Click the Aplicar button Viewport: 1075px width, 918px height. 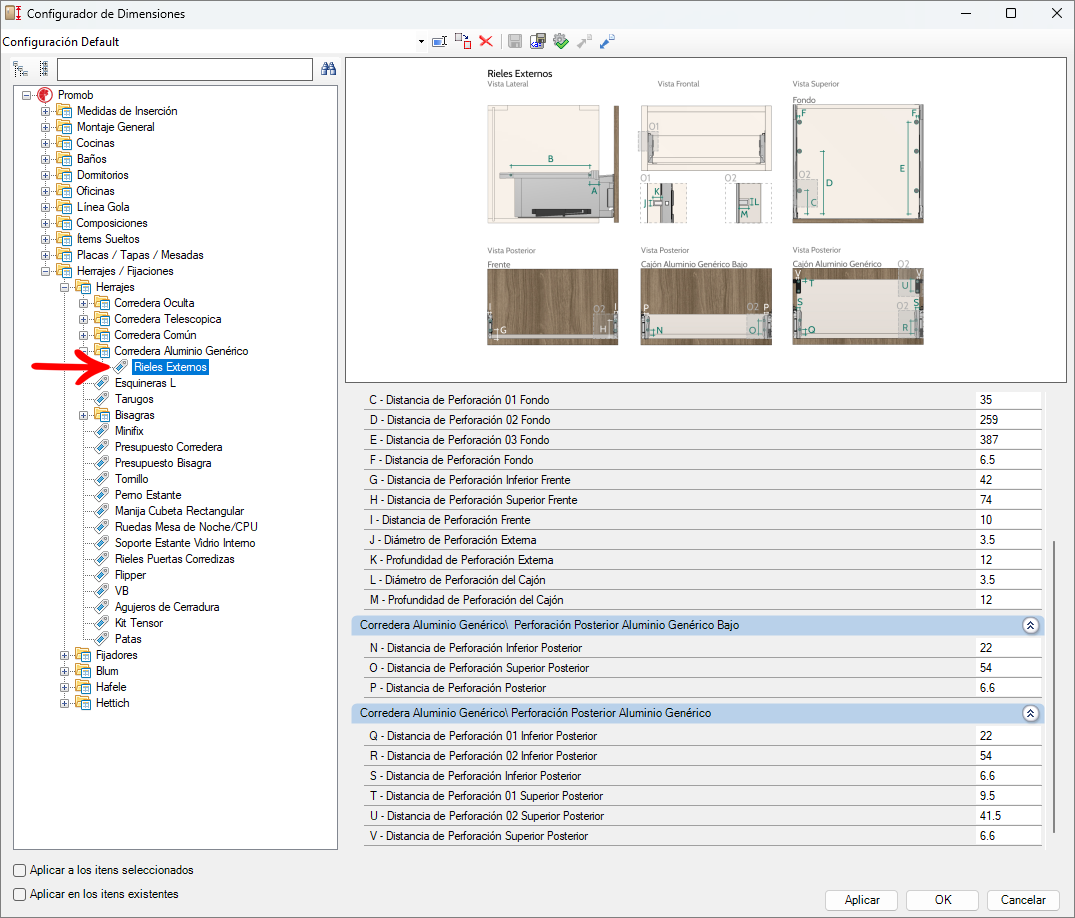(x=862, y=899)
